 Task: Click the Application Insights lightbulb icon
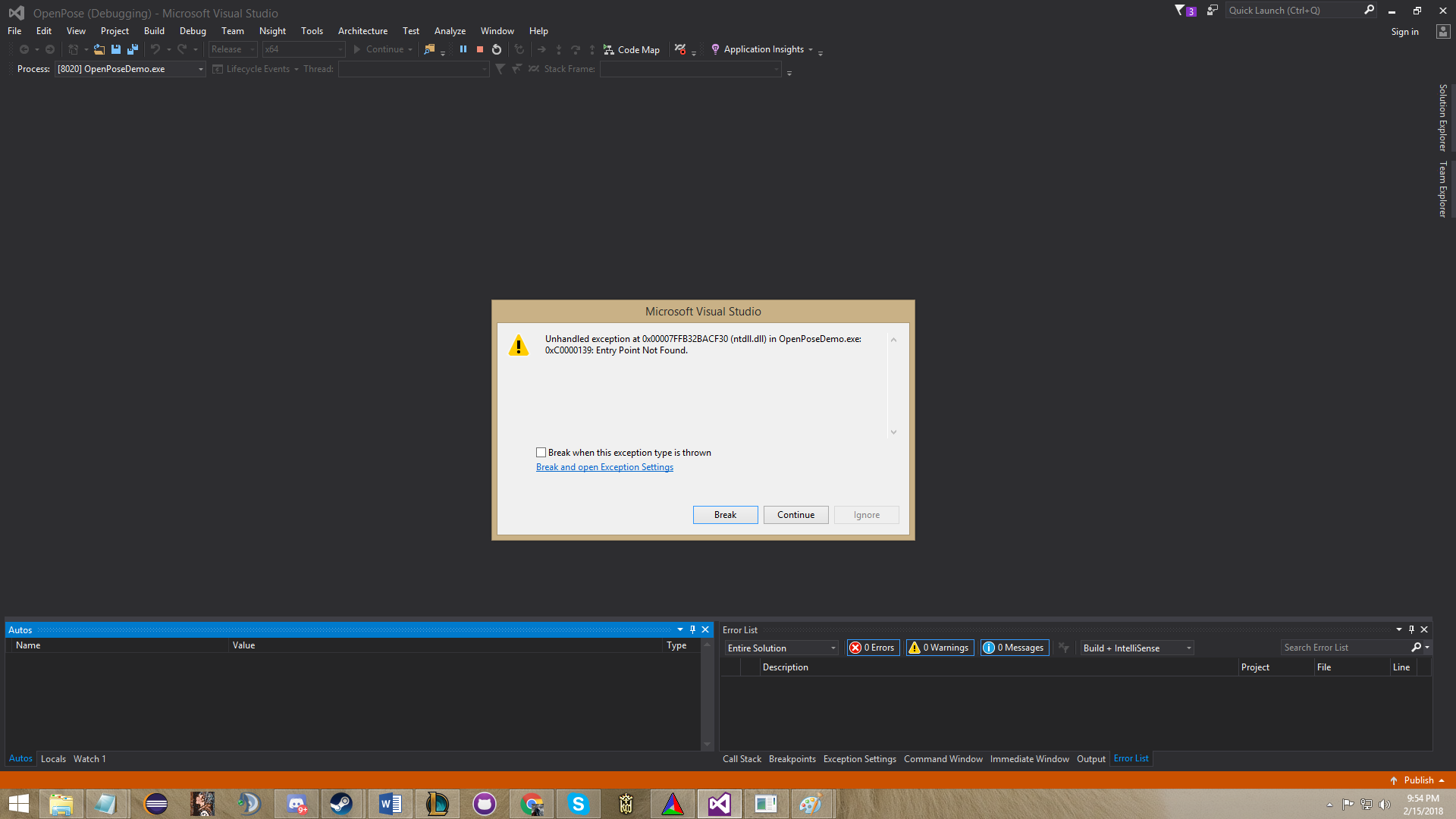(x=716, y=49)
